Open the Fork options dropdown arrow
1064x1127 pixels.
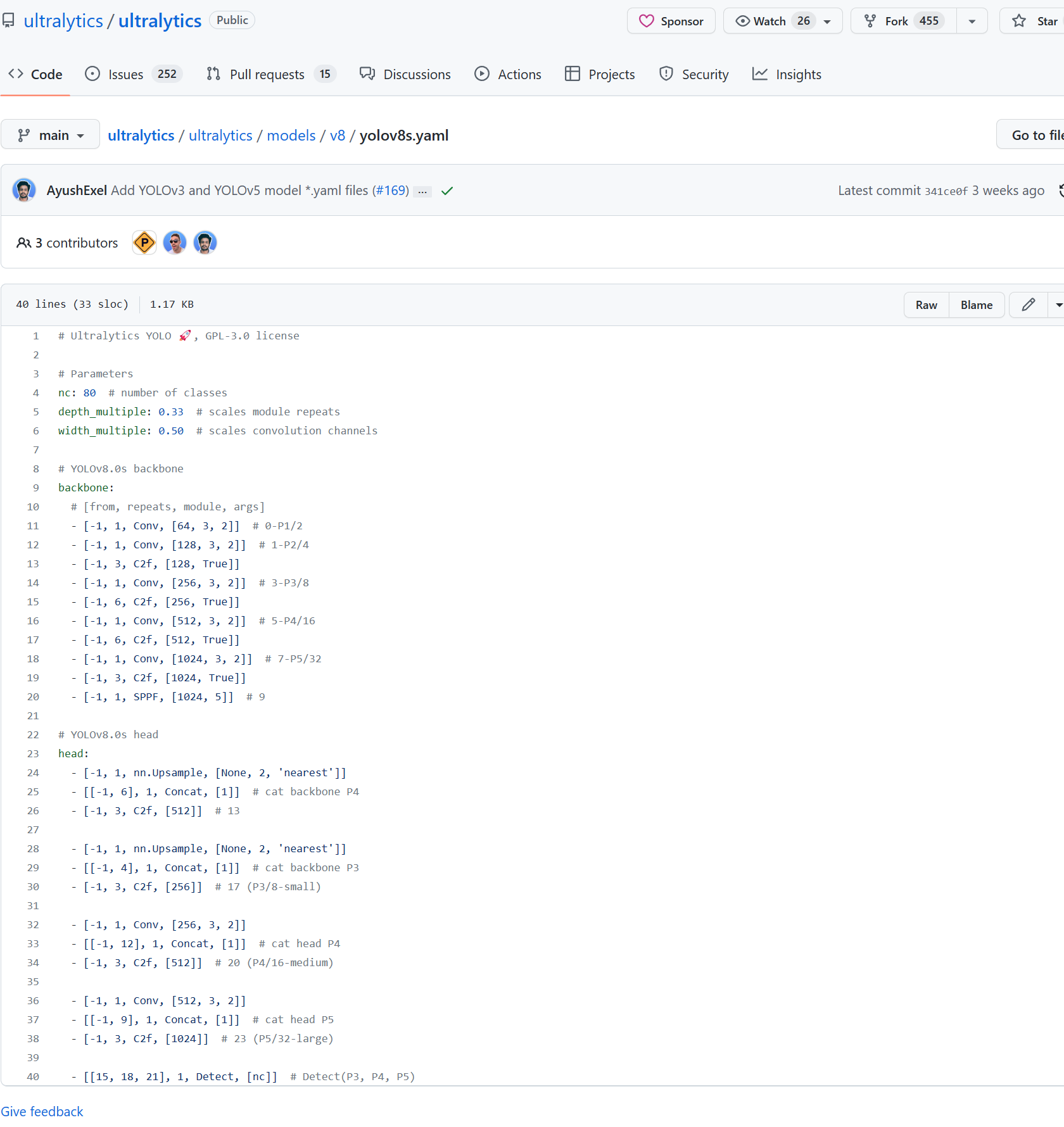[972, 21]
